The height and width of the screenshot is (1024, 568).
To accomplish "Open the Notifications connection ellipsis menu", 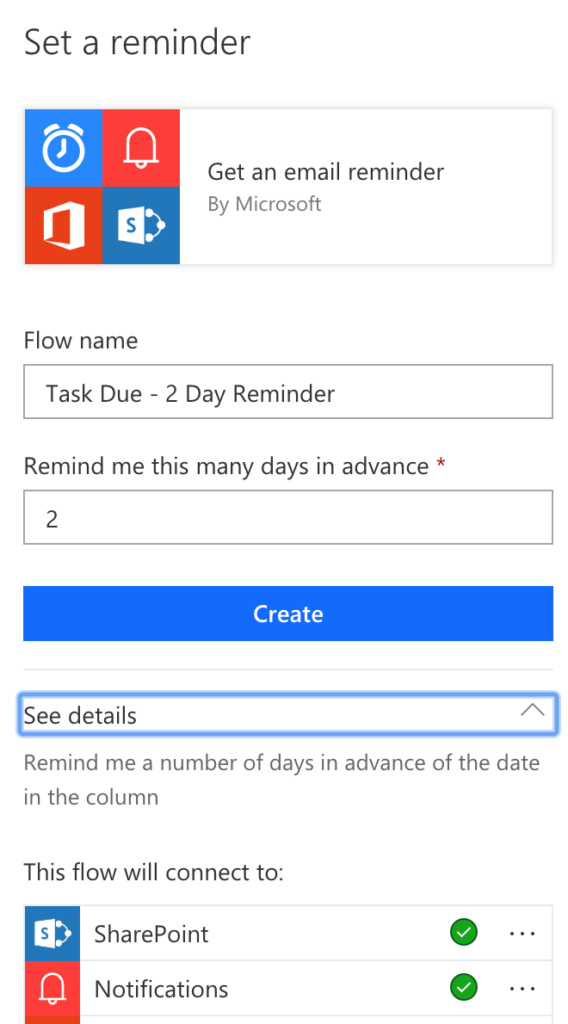I will (522, 988).
